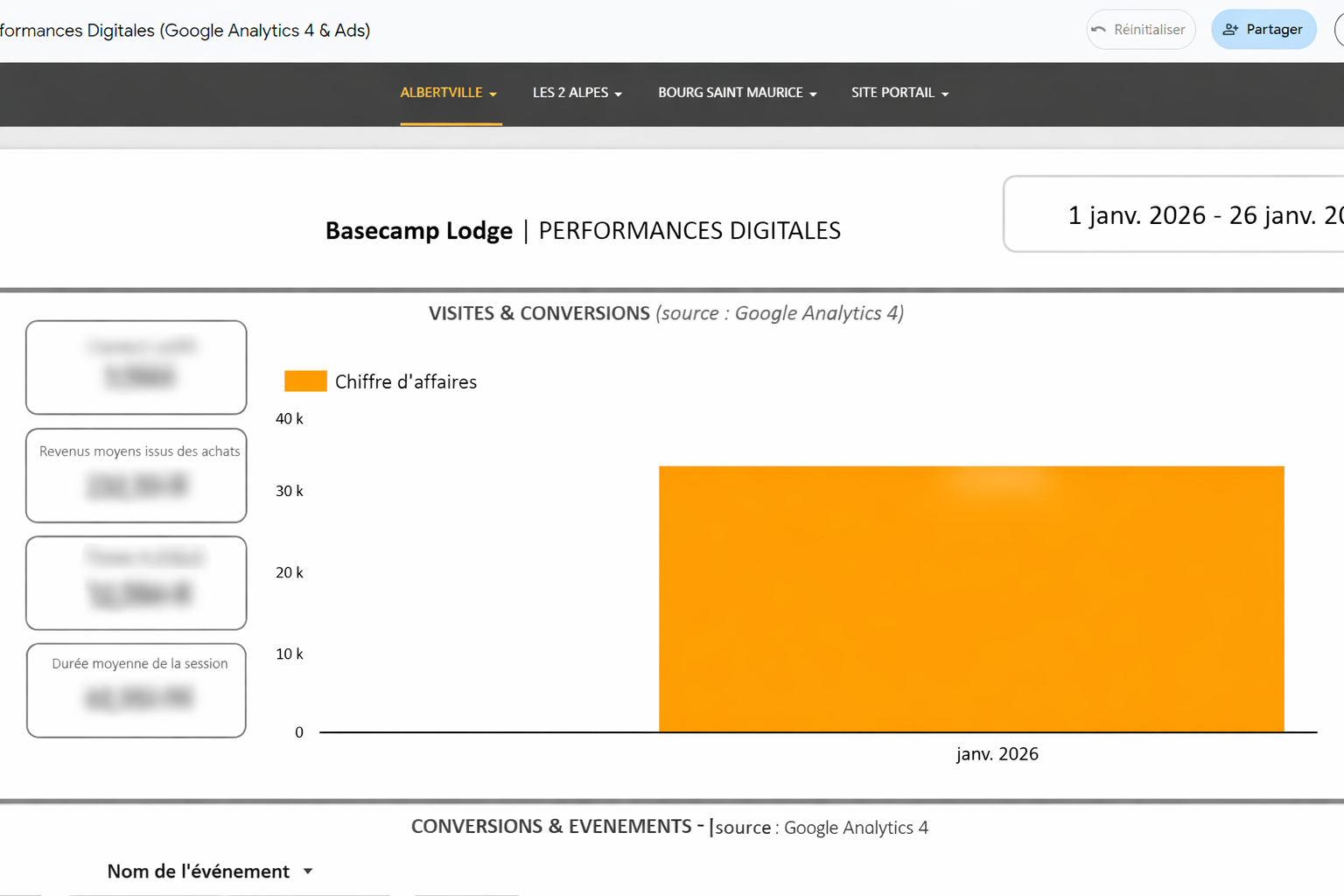Viewport: 1344px width, 896px height.
Task: Click the report title with Google Analytics 4 & Ads
Action: (x=185, y=31)
